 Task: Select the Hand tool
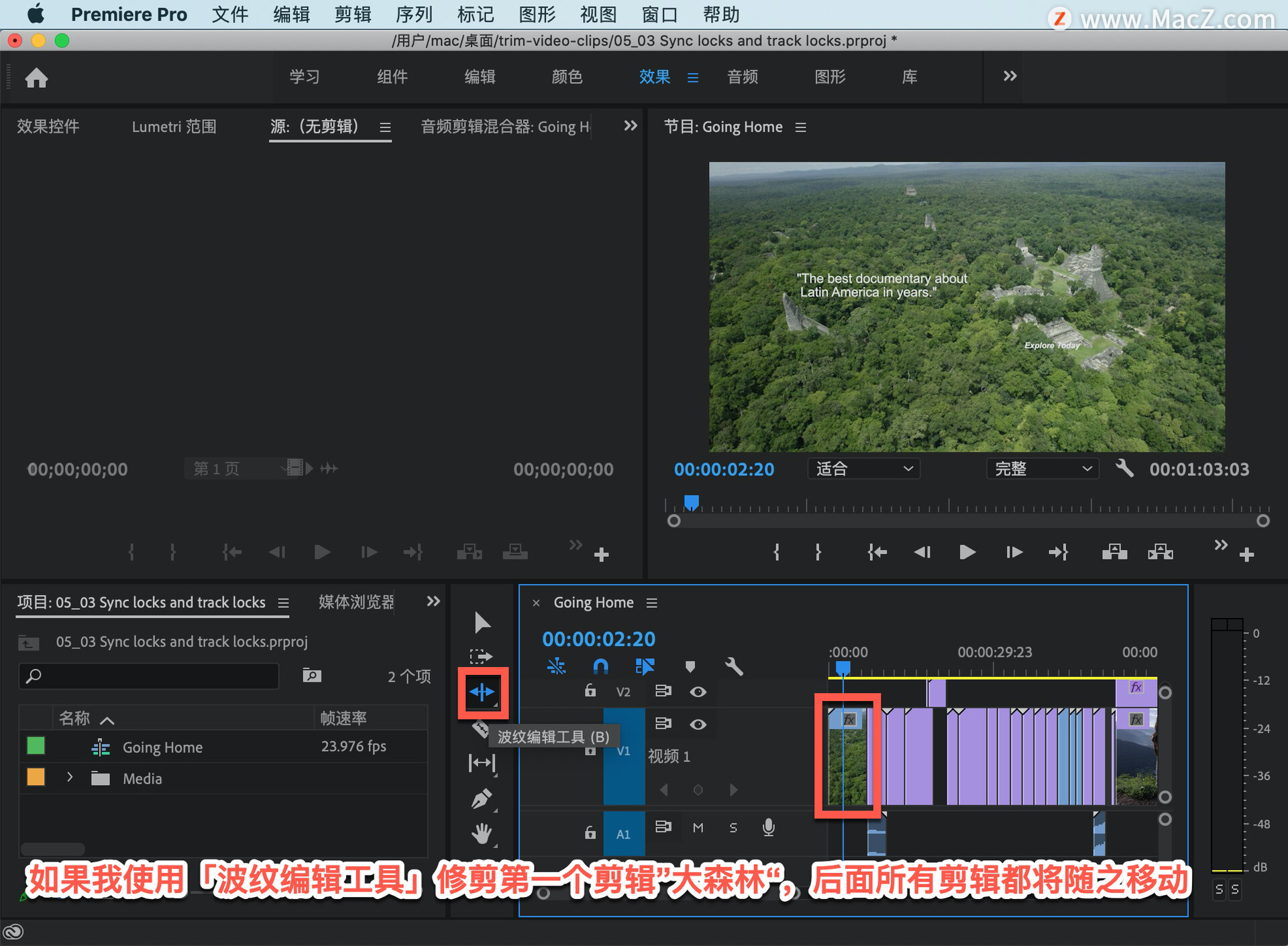click(x=482, y=833)
